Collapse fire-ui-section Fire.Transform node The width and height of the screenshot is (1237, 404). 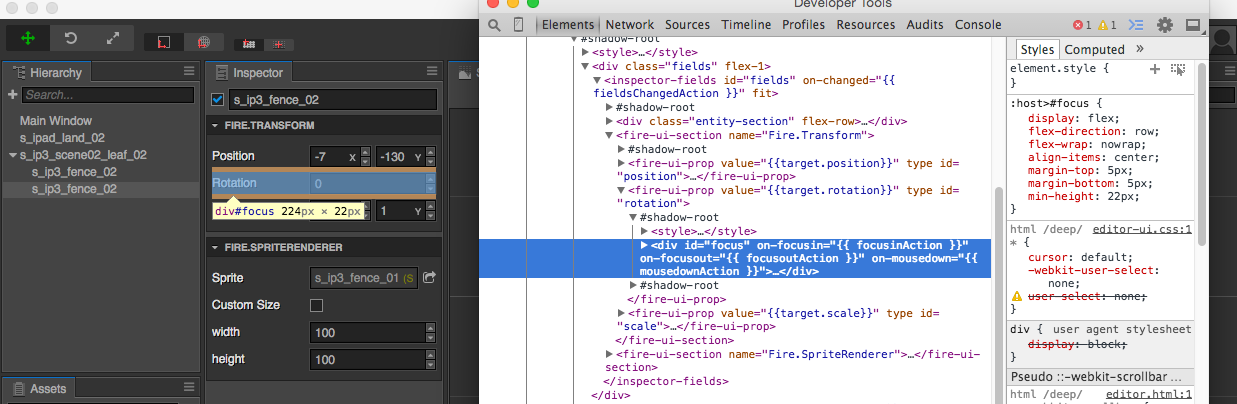pyautogui.click(x=610, y=135)
